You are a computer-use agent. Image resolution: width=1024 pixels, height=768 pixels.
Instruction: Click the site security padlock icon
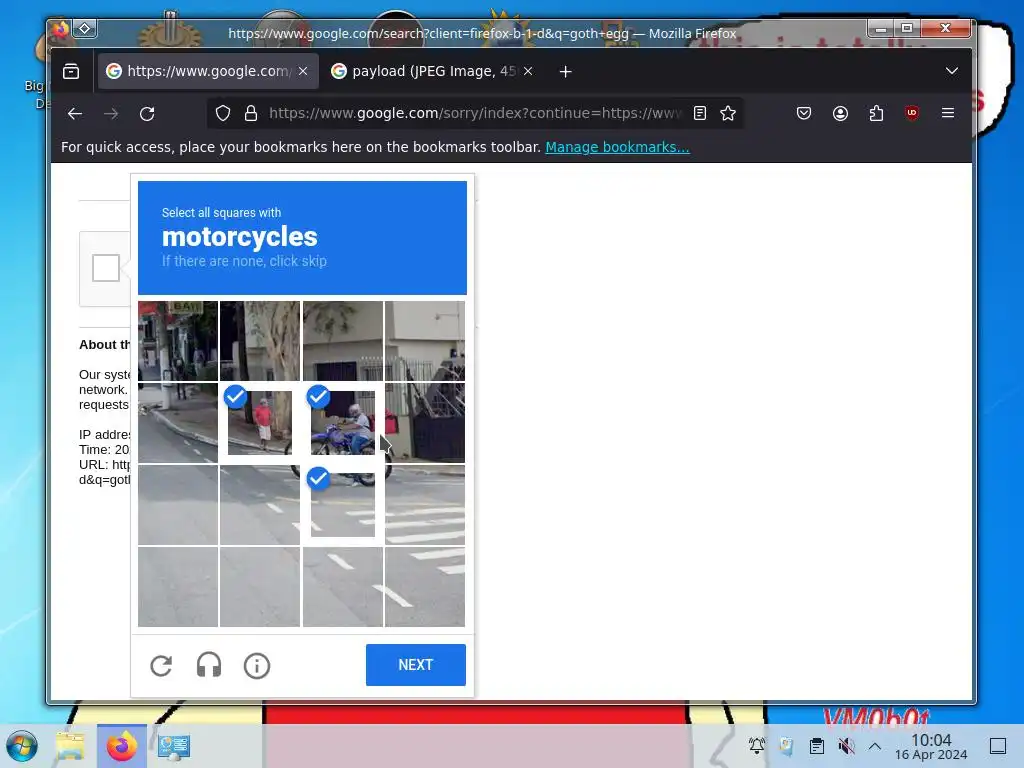pos(251,114)
